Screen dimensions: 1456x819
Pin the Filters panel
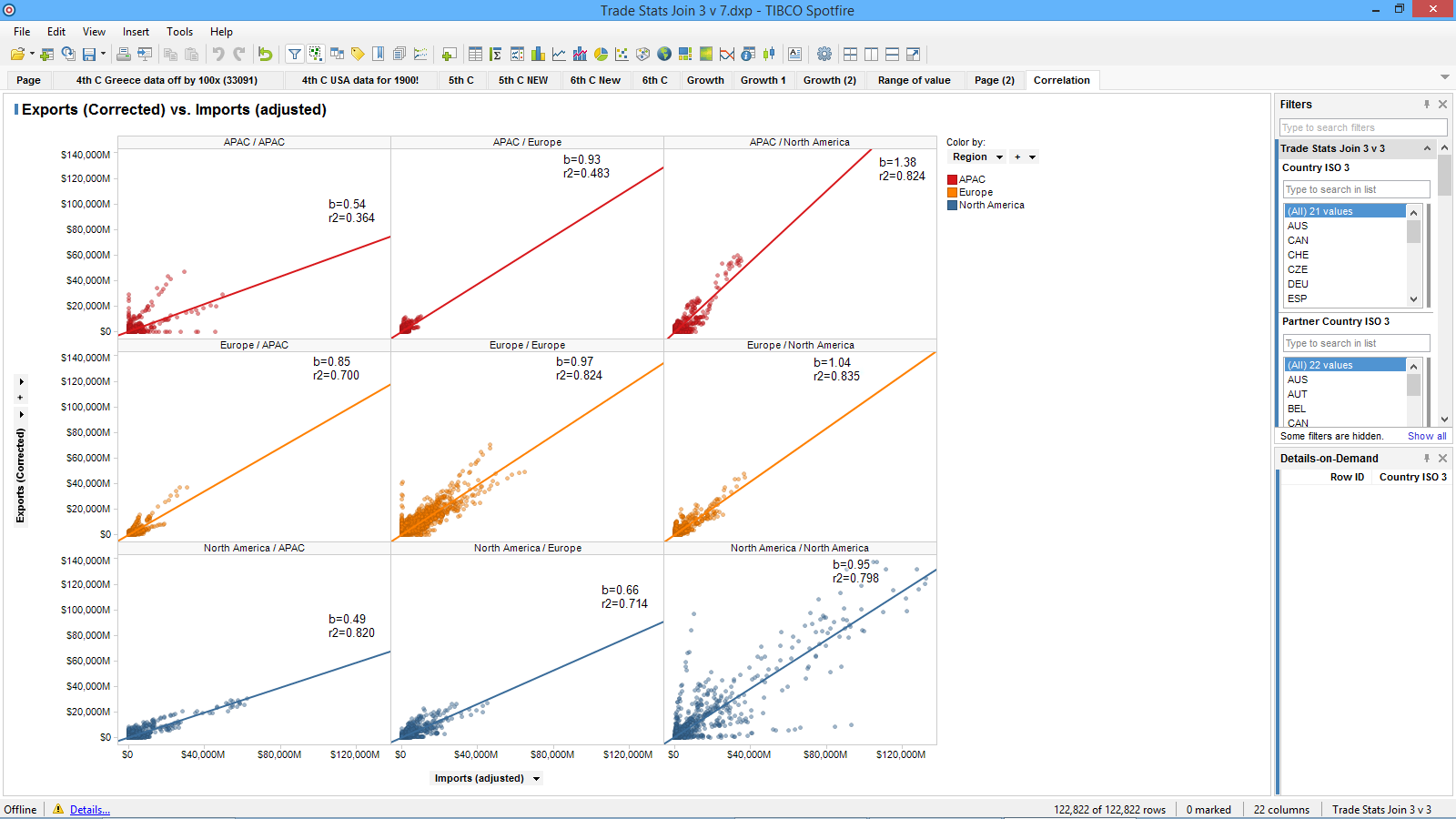coord(1427,105)
